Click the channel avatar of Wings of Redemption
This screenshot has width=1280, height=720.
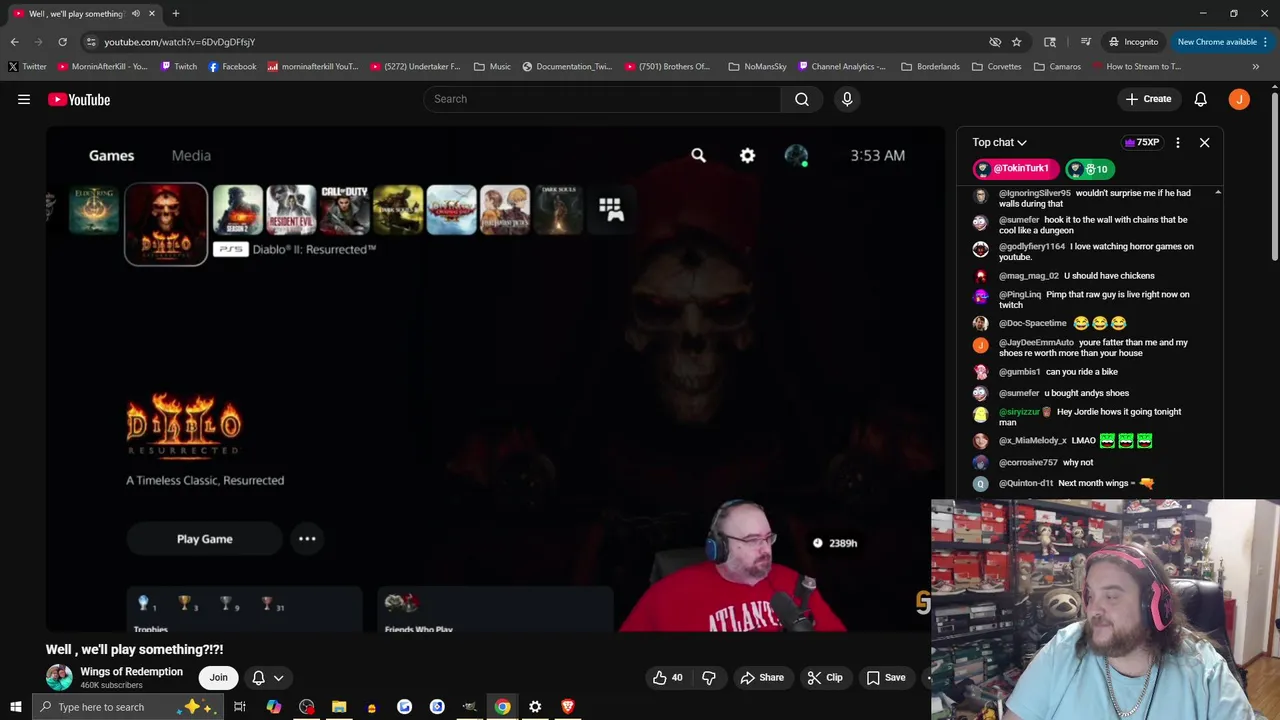[59, 677]
